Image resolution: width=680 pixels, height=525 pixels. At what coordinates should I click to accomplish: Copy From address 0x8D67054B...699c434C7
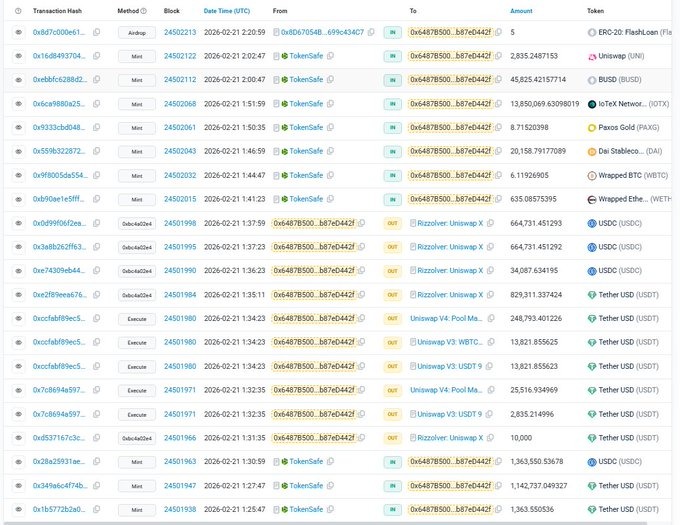tap(371, 32)
